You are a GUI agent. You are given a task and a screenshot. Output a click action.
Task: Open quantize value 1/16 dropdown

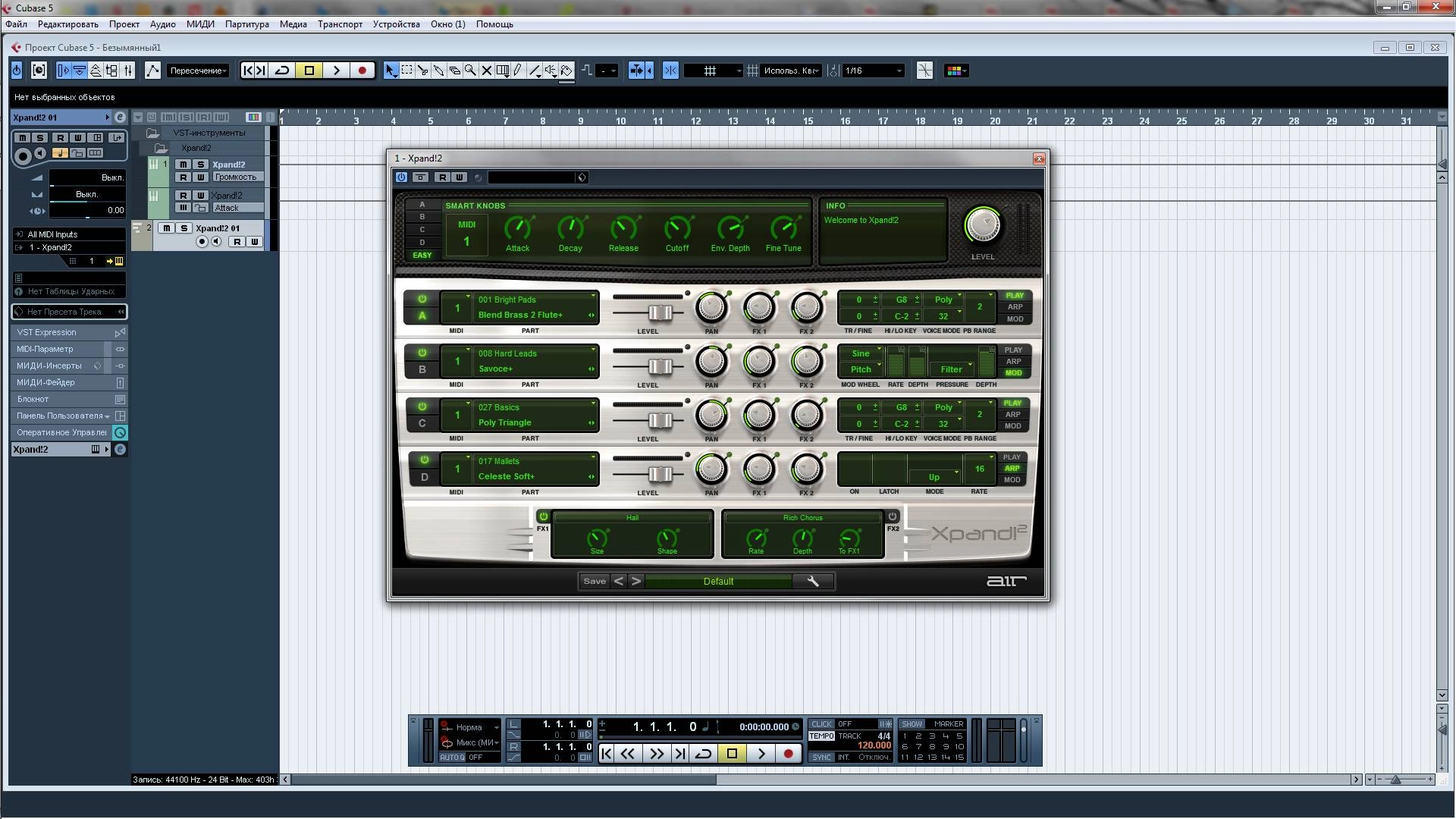pos(873,71)
